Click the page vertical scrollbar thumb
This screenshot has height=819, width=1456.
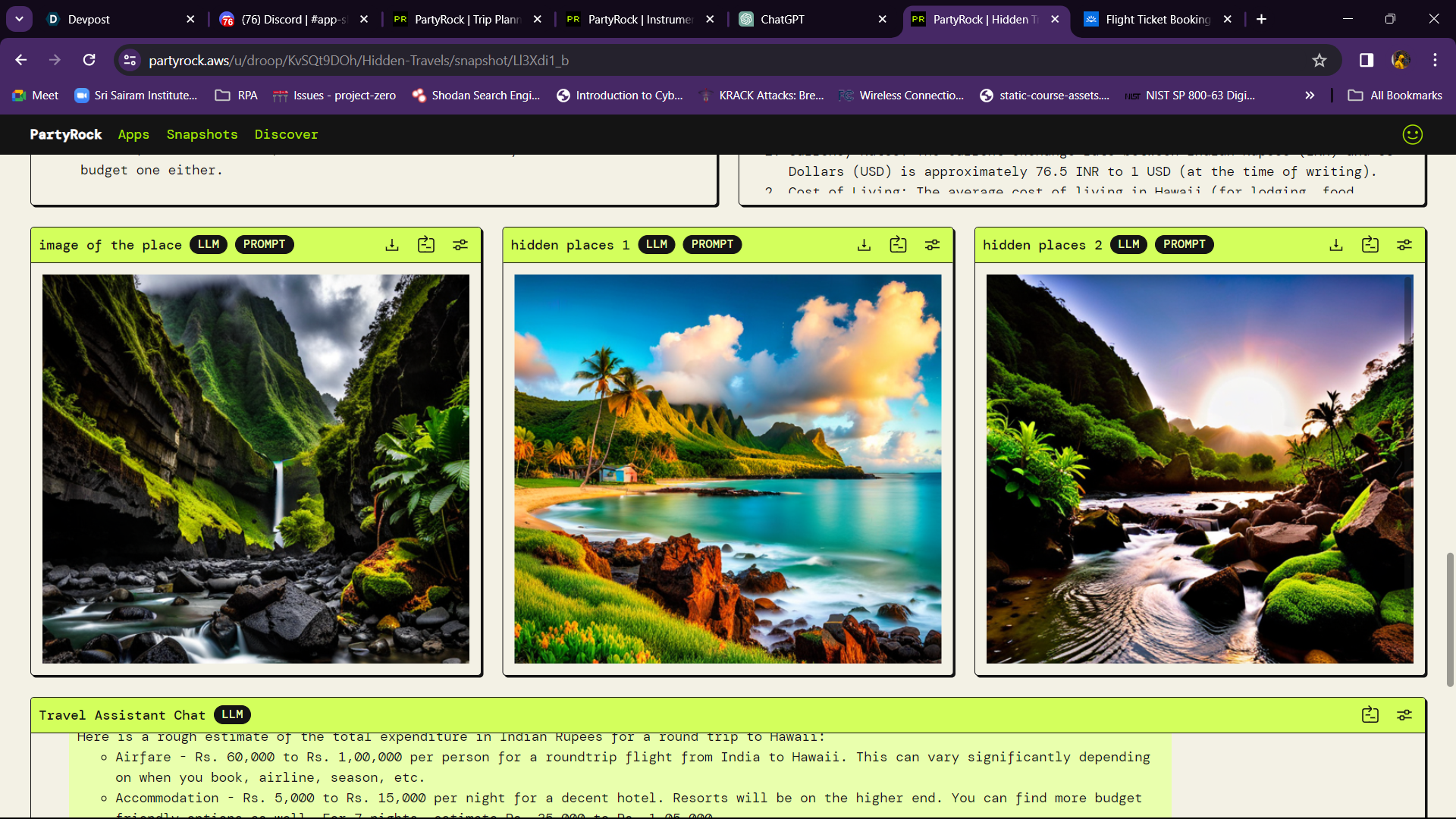tap(1450, 618)
